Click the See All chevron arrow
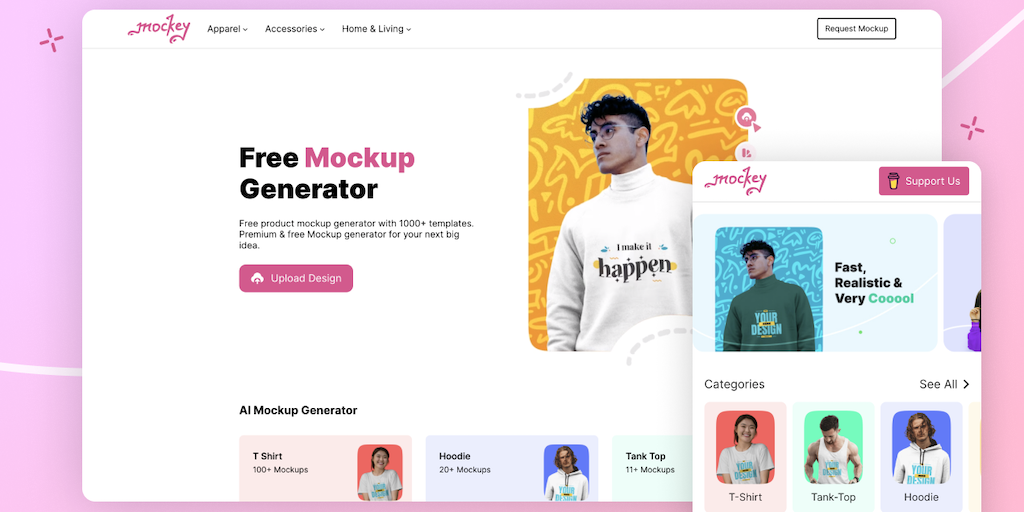The image size is (1024, 512). 966,384
